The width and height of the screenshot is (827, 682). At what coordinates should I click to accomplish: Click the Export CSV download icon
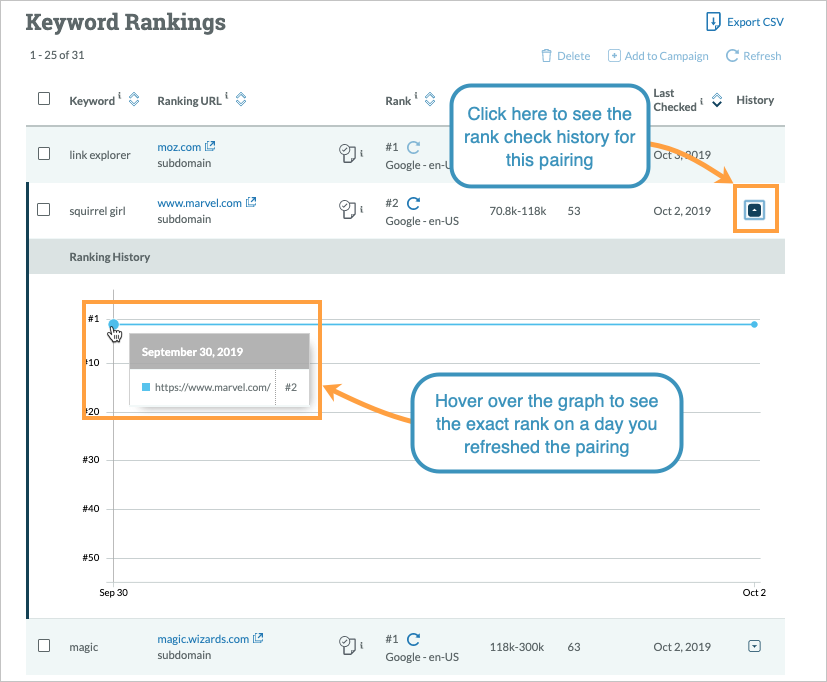point(713,21)
